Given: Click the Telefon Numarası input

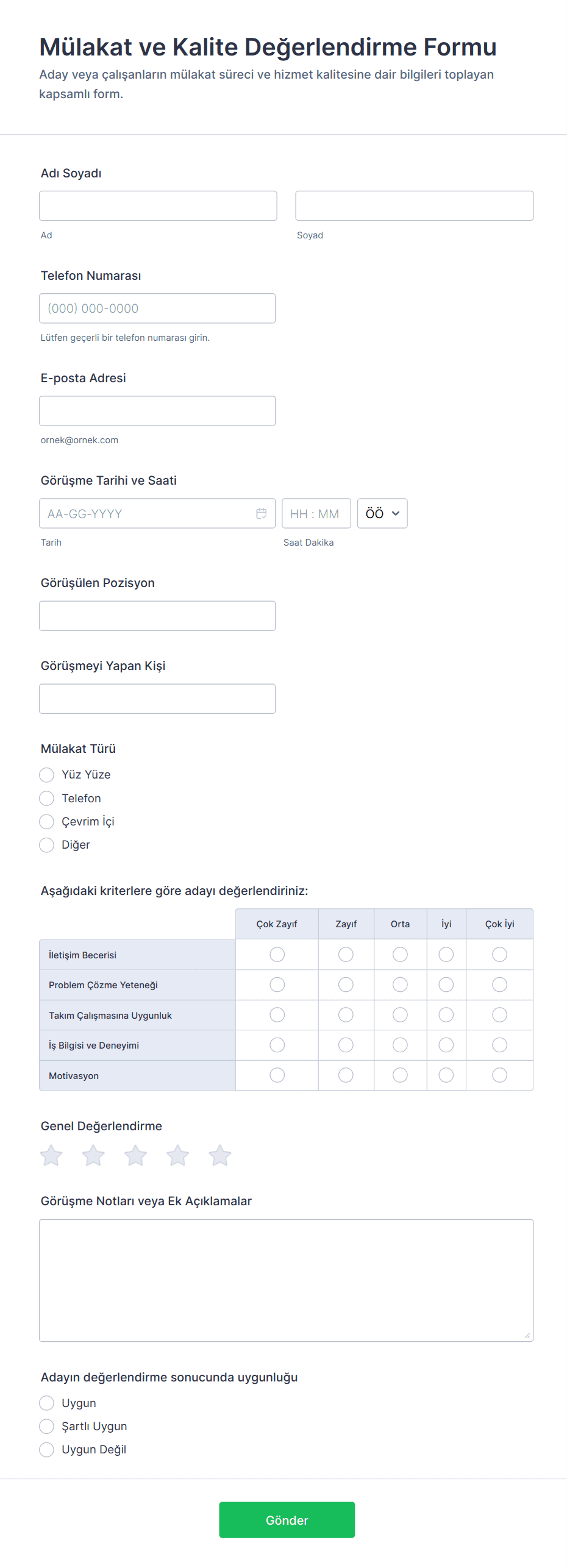Looking at the screenshot, I should pos(157,308).
